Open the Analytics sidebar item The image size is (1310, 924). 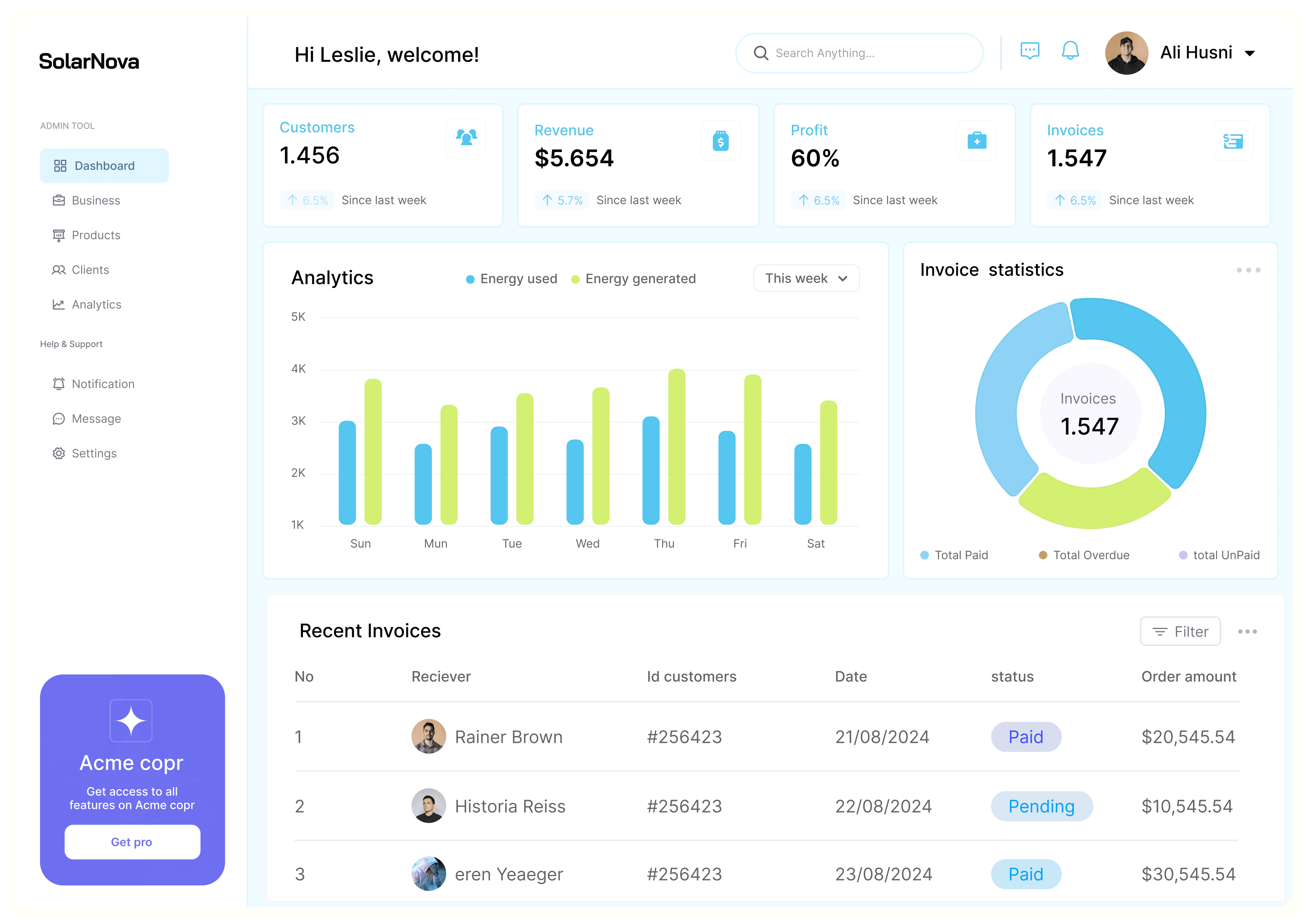click(x=96, y=305)
